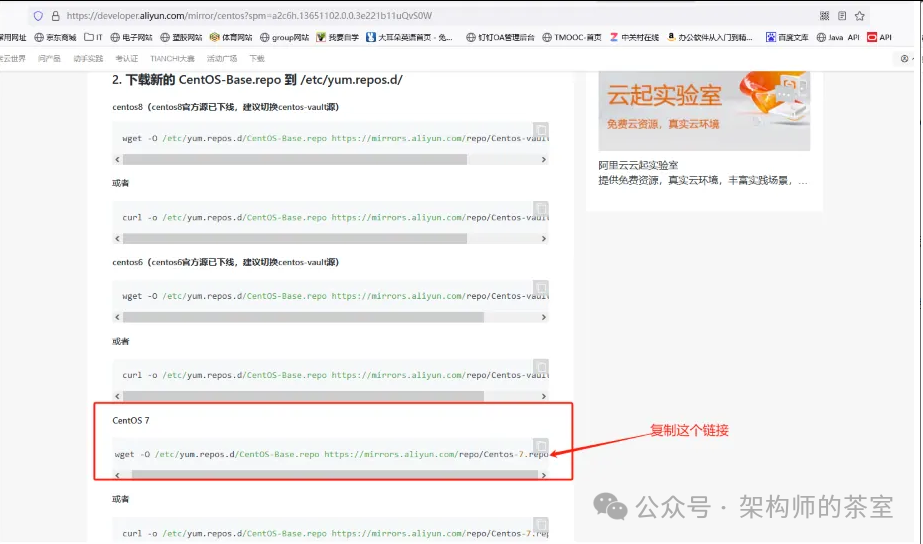Image resolution: width=923 pixels, height=544 pixels.
Task: Open the user account icon in site header
Action: click(904, 58)
